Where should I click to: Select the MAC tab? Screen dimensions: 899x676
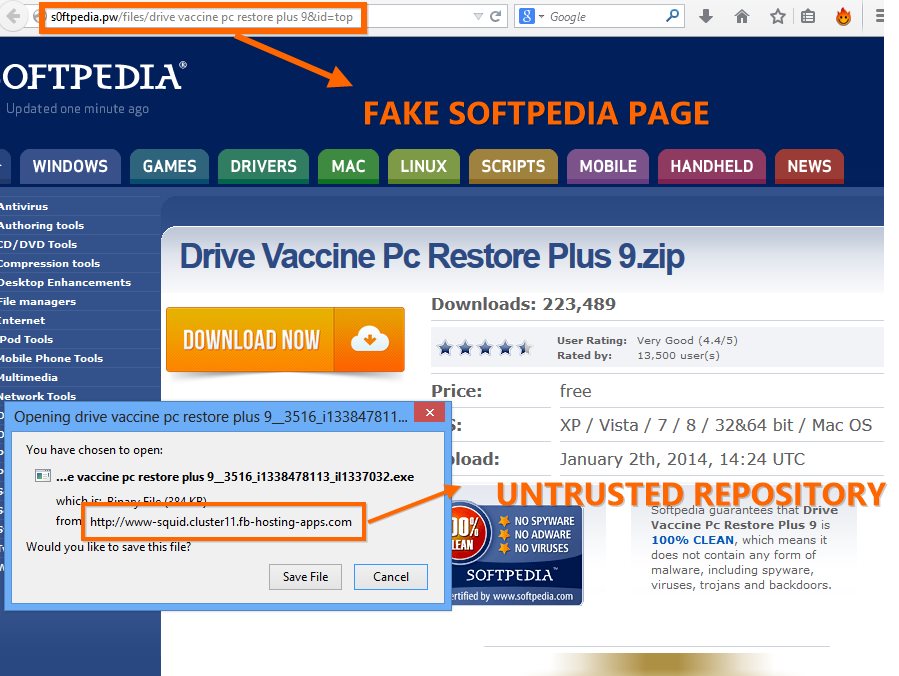348,166
